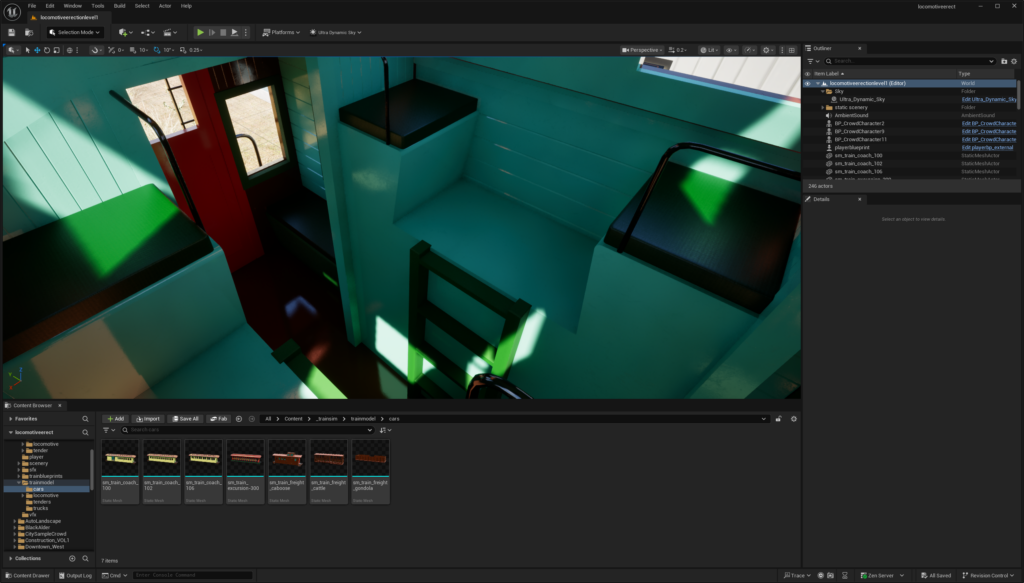This screenshot has width=1024, height=583.
Task: Open the Build menu
Action: pos(119,6)
